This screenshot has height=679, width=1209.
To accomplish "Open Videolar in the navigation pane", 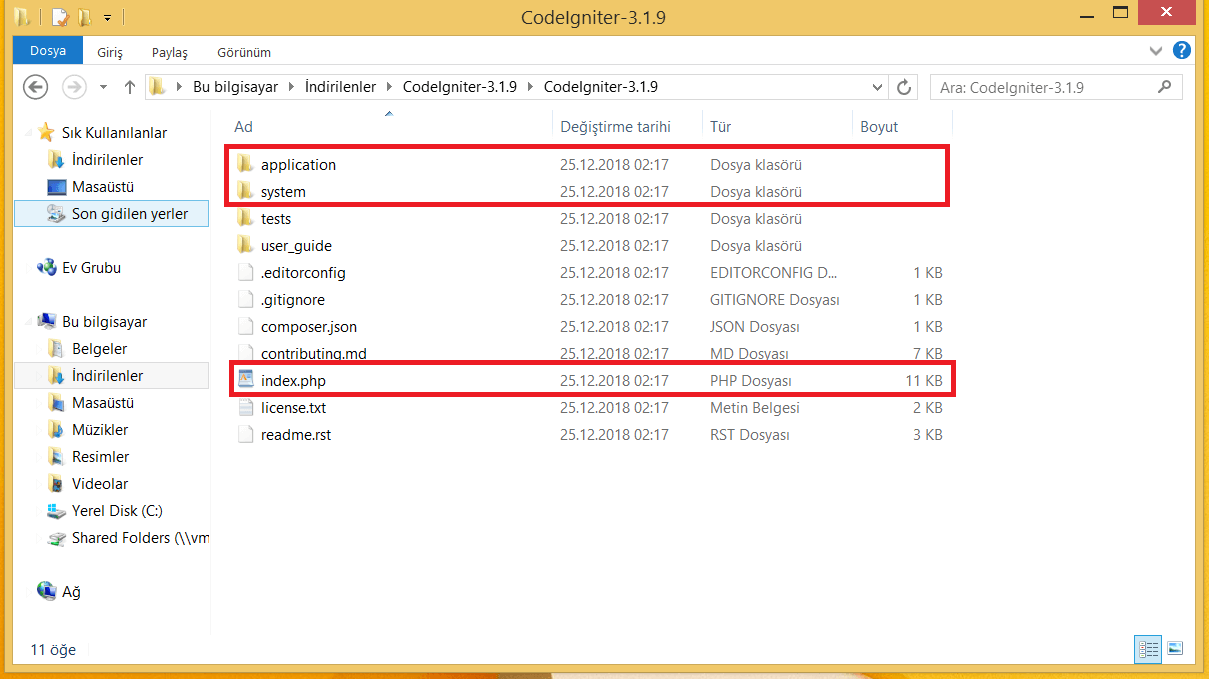I will click(x=100, y=483).
